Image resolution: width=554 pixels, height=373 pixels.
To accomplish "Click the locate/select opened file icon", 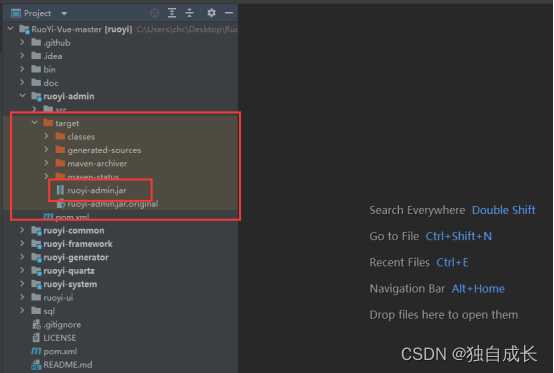I will pyautogui.click(x=154, y=13).
